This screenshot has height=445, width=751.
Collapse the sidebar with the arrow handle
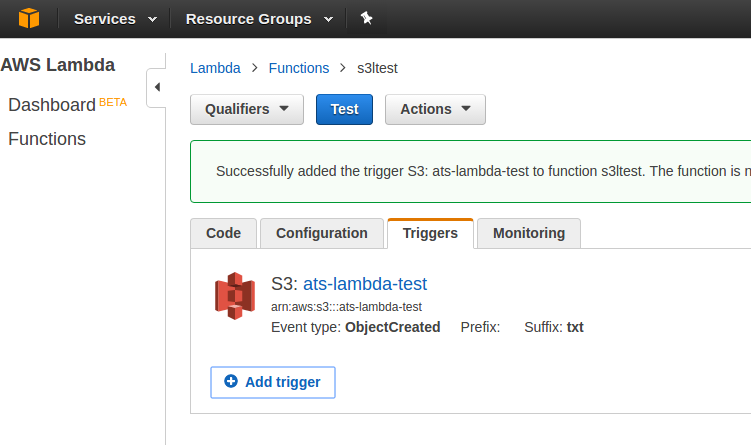(x=156, y=88)
